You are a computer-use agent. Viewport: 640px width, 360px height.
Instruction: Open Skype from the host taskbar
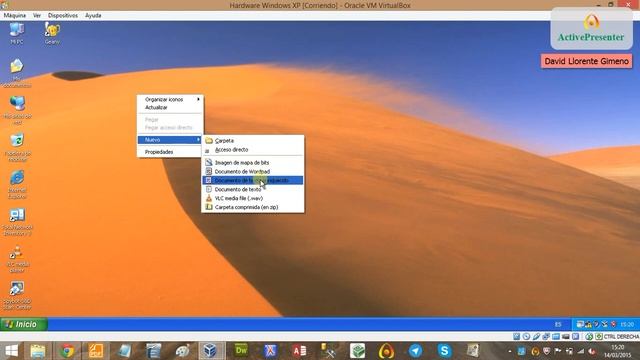pos(444,351)
